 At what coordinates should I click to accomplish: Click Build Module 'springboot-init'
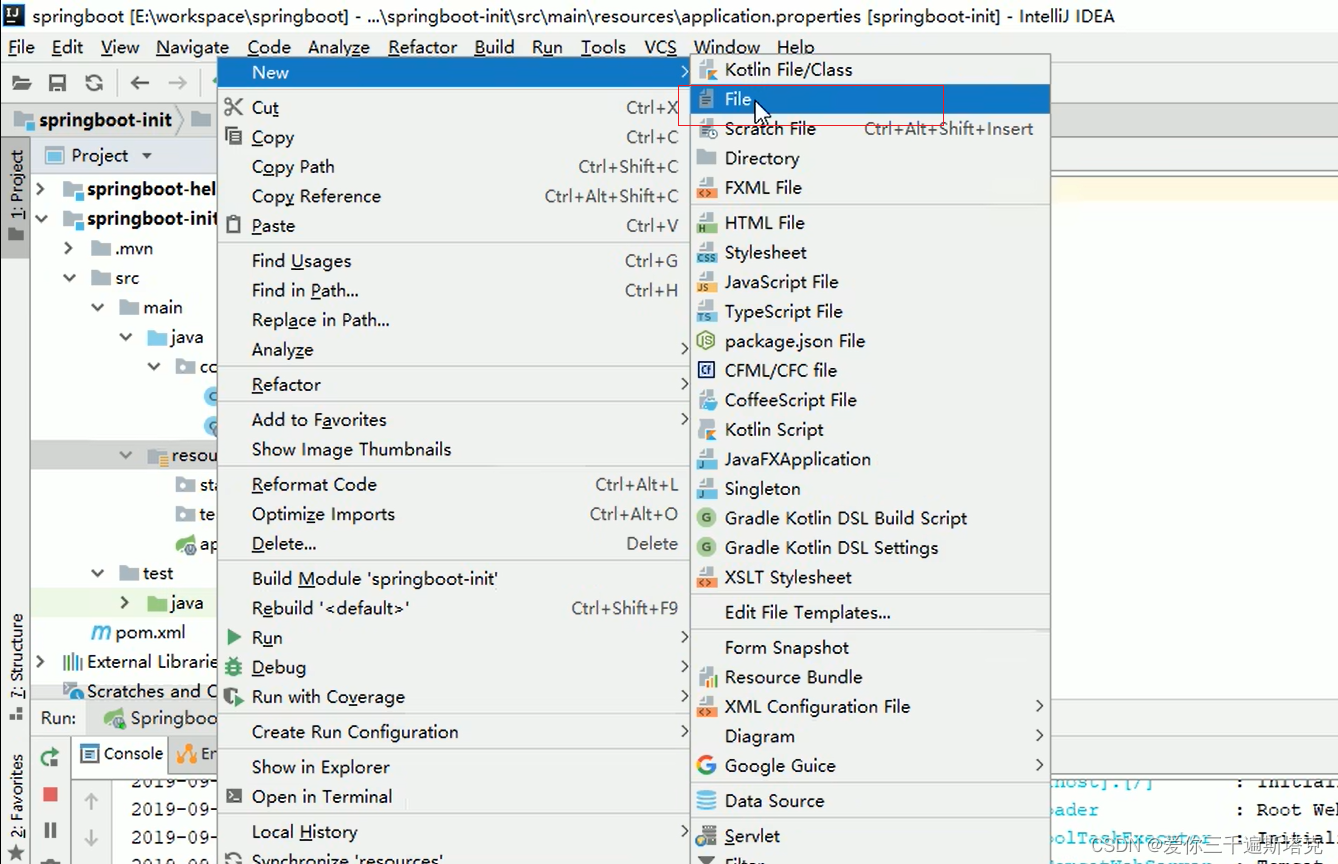[x=453, y=579]
